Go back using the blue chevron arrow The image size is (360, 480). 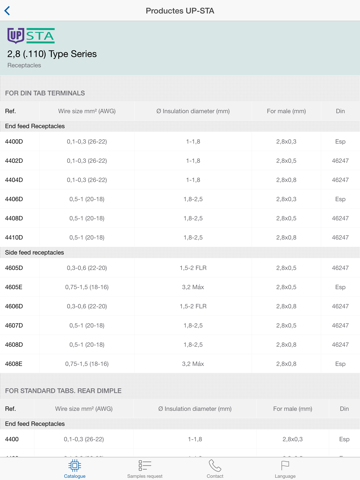[7, 11]
